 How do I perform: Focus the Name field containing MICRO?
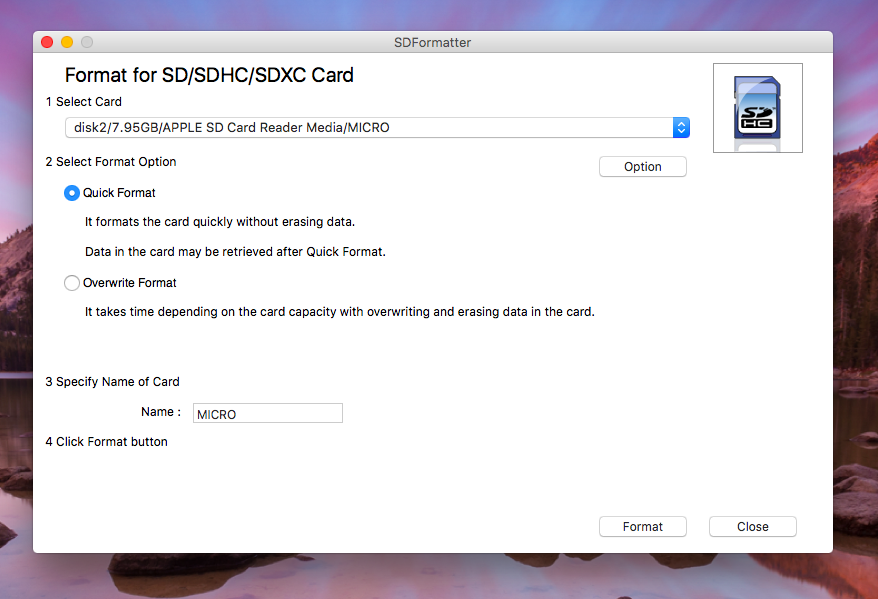pyautogui.click(x=267, y=413)
